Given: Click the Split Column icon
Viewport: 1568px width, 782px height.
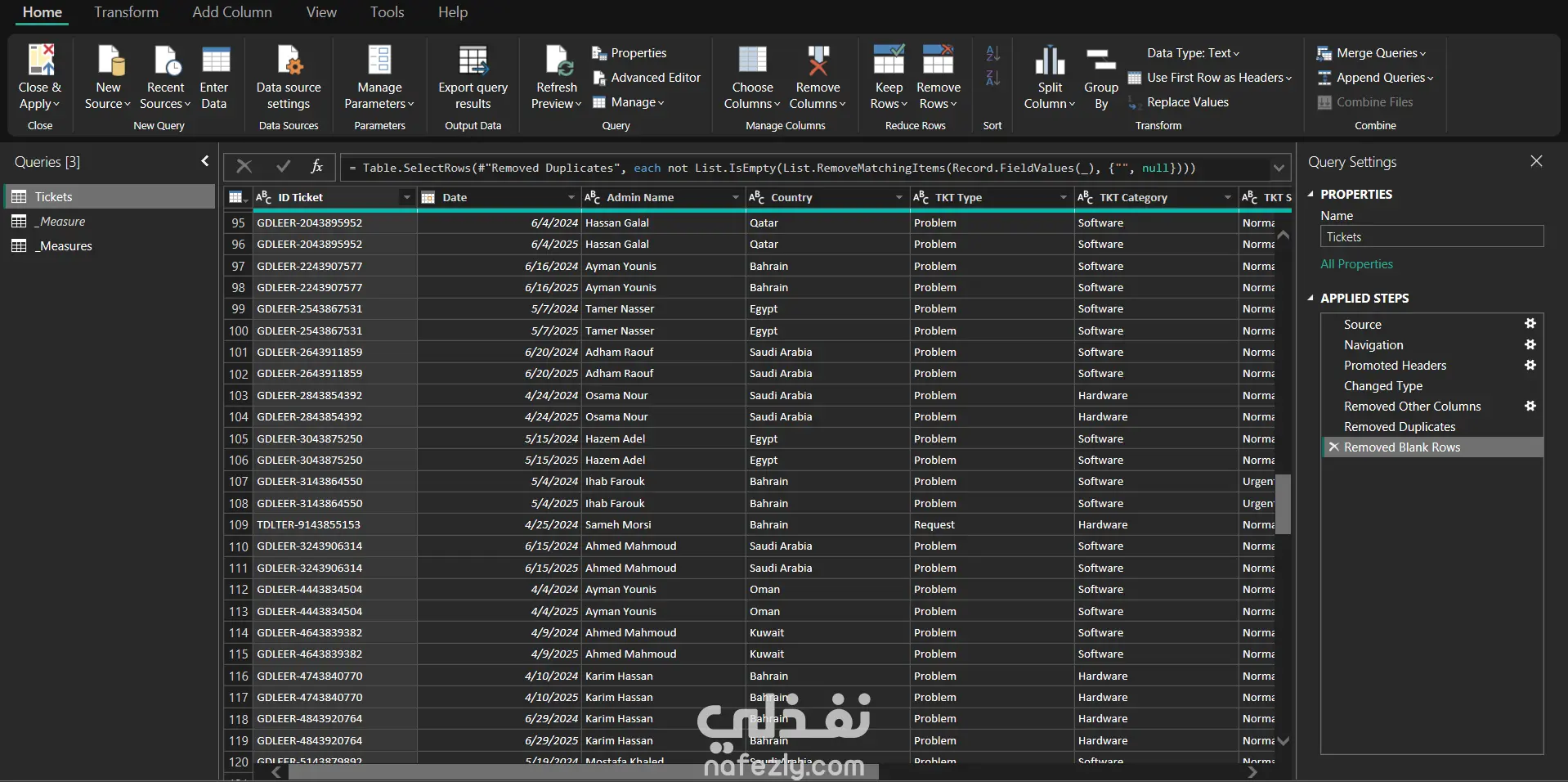Looking at the screenshot, I should 1050,60.
